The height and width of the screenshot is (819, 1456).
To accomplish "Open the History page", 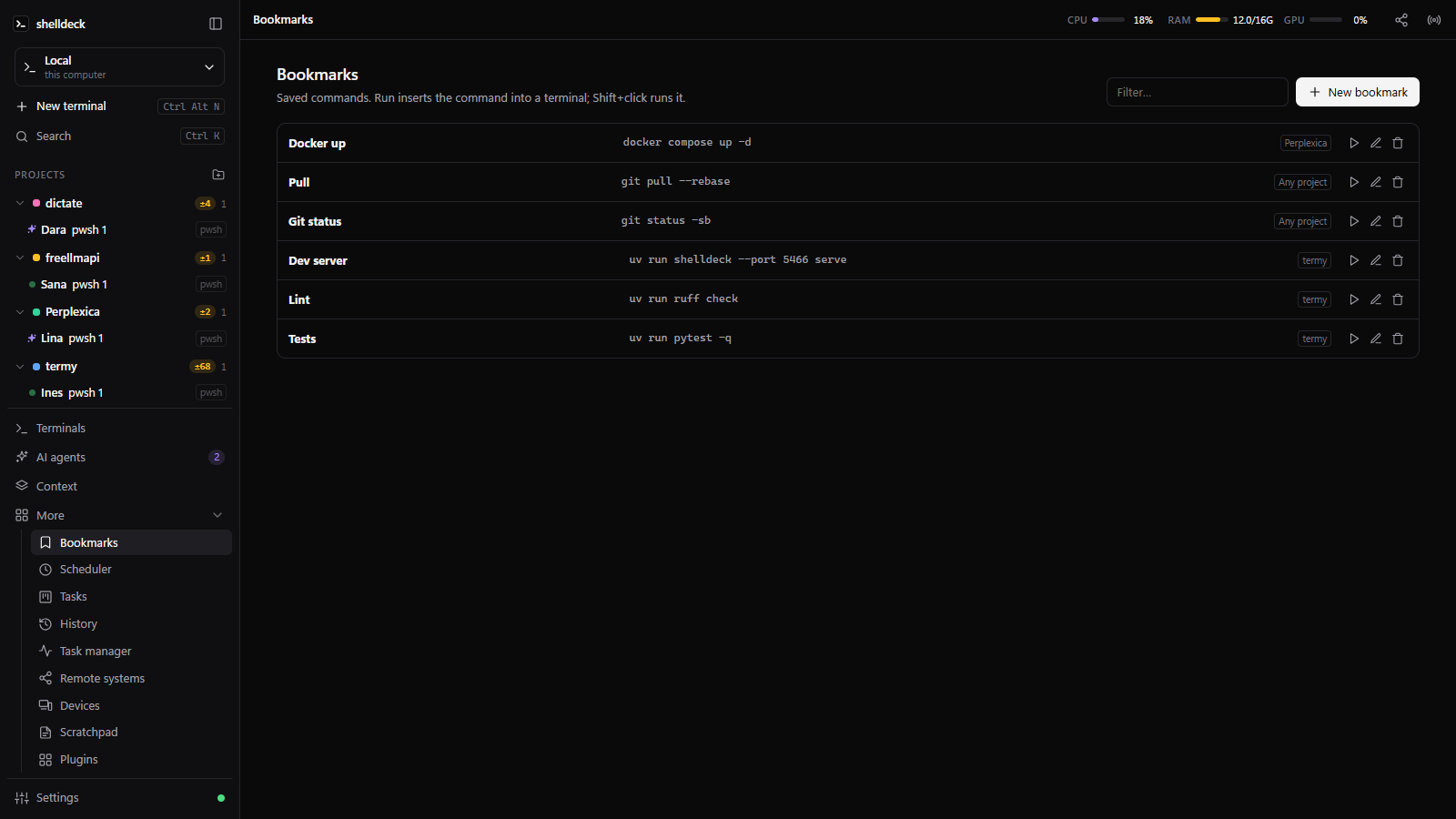I will (x=131, y=623).
